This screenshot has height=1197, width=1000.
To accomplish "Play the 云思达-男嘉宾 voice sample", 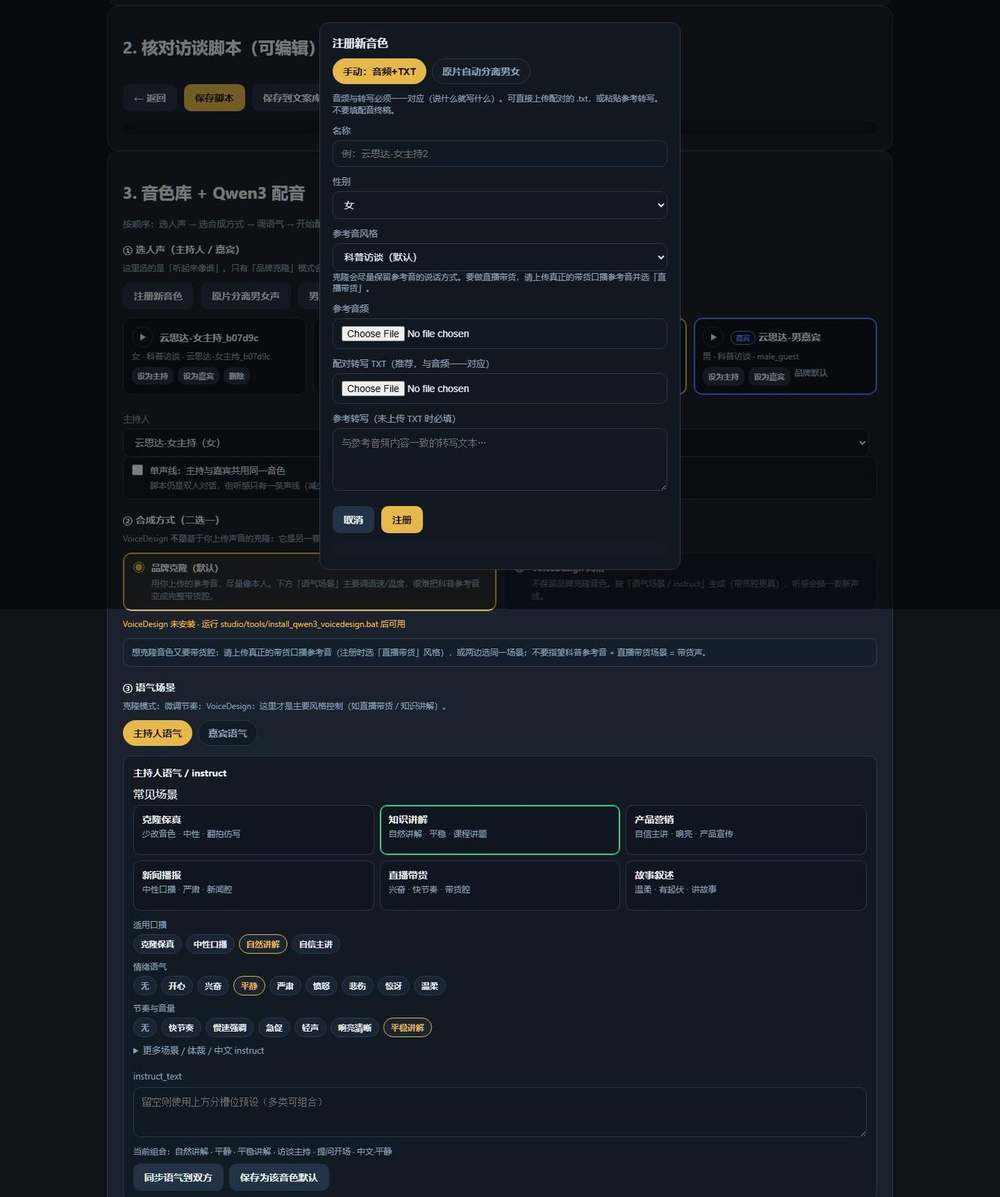I will click(713, 337).
